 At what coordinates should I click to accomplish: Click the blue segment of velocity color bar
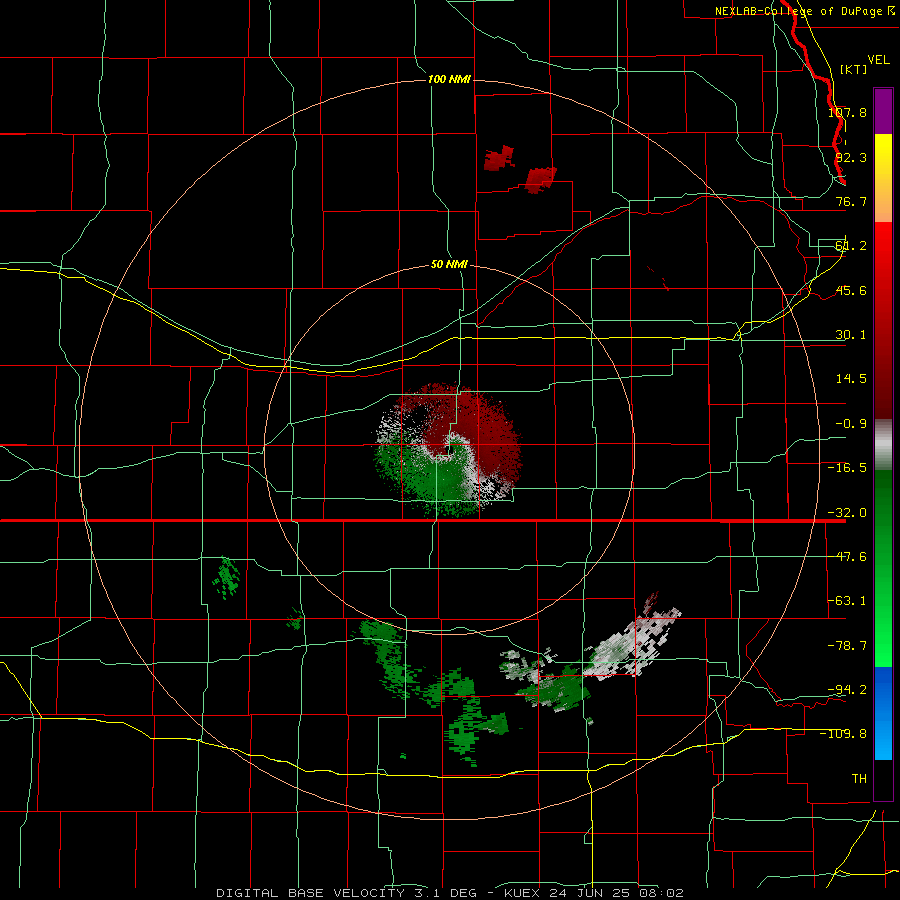coord(883,713)
